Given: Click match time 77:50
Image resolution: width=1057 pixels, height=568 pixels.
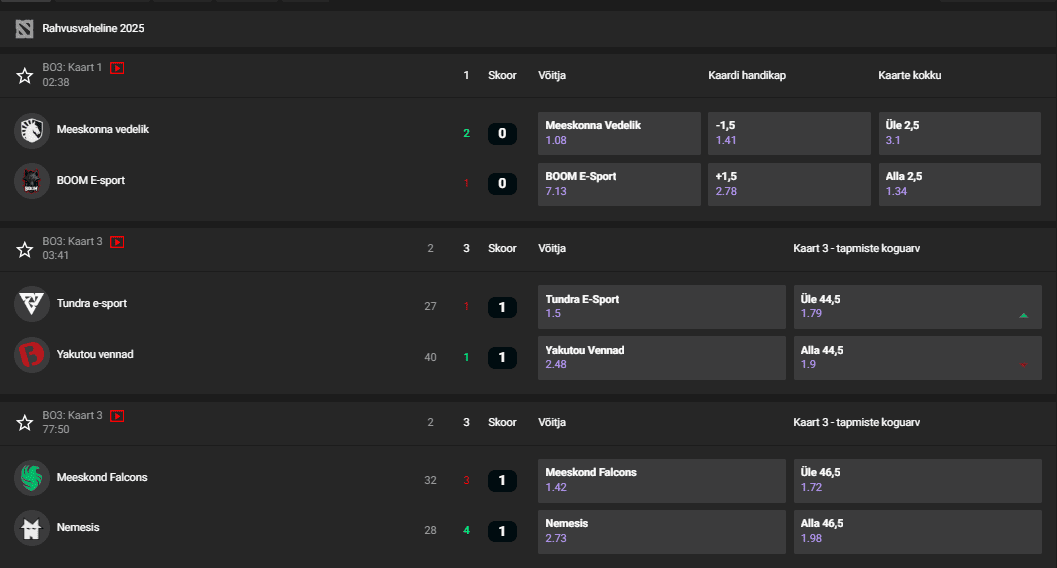Looking at the screenshot, I should (x=56, y=429).
